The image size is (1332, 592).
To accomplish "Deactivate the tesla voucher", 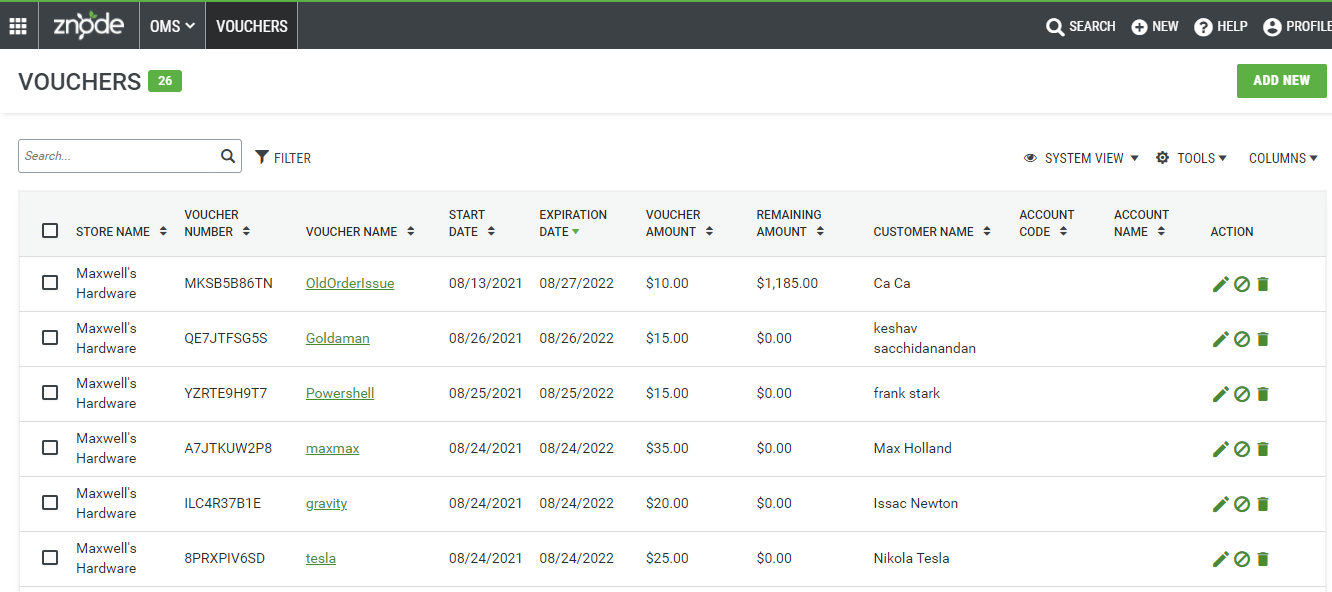I will pyautogui.click(x=1242, y=559).
